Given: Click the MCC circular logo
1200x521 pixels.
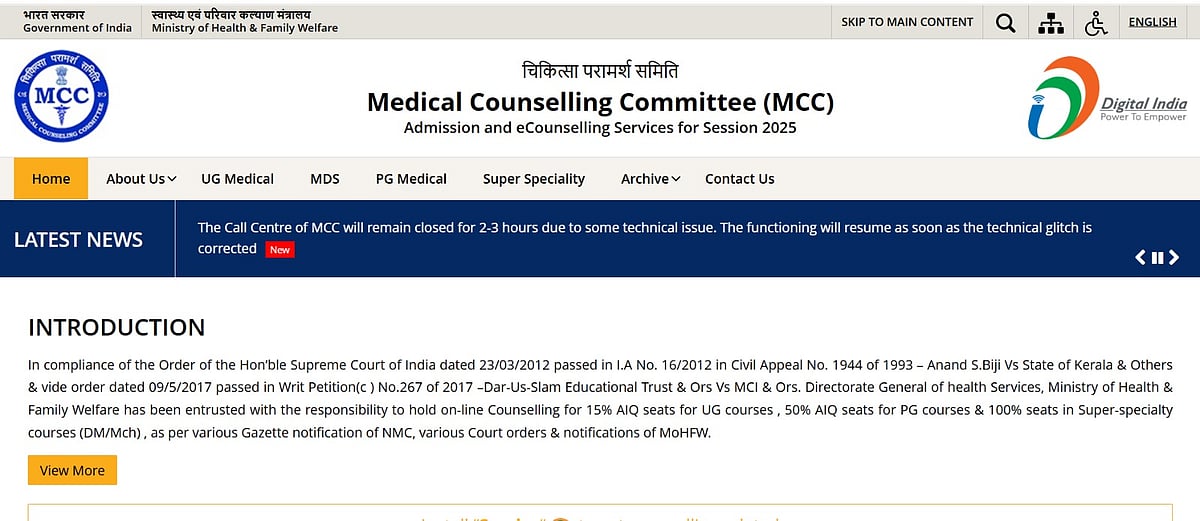Looking at the screenshot, I should click(x=61, y=97).
